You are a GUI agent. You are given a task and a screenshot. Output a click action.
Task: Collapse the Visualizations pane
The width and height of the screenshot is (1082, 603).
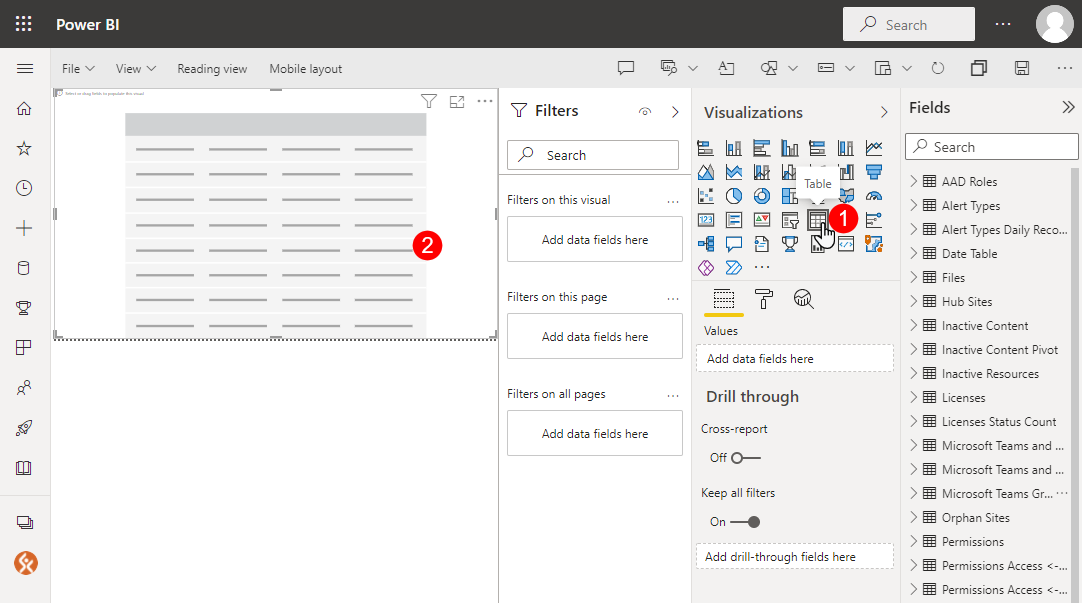coord(884,112)
